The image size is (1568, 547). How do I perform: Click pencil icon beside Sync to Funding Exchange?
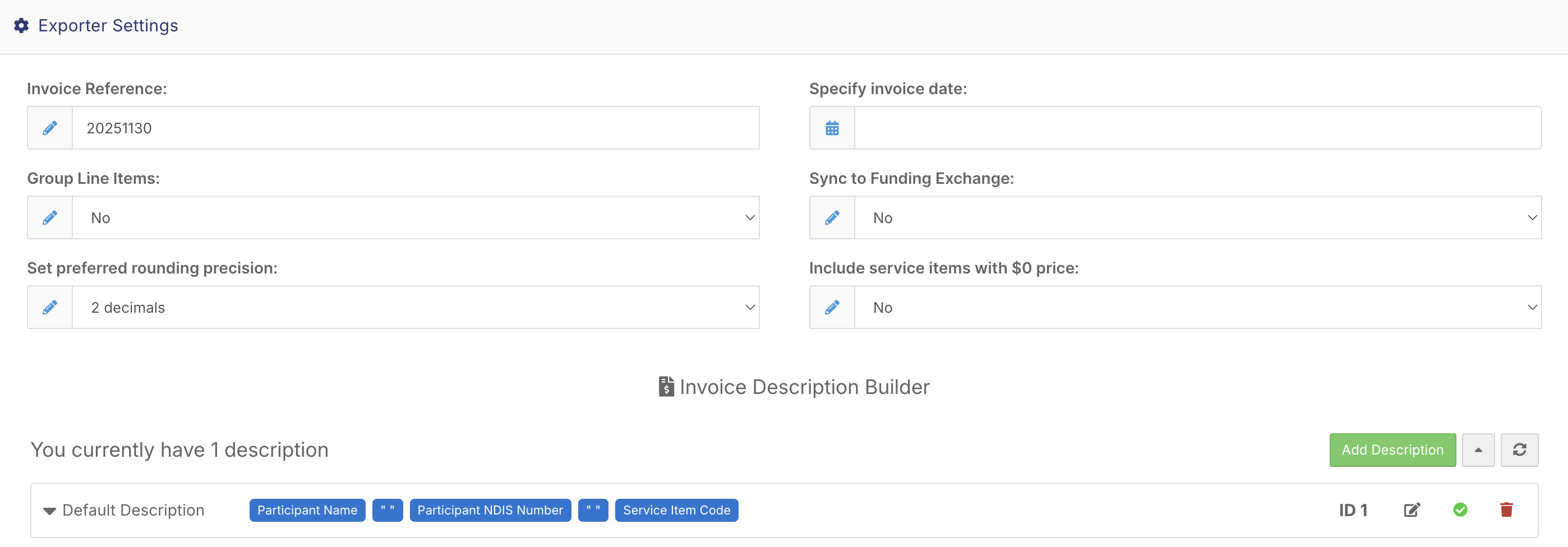click(x=832, y=217)
